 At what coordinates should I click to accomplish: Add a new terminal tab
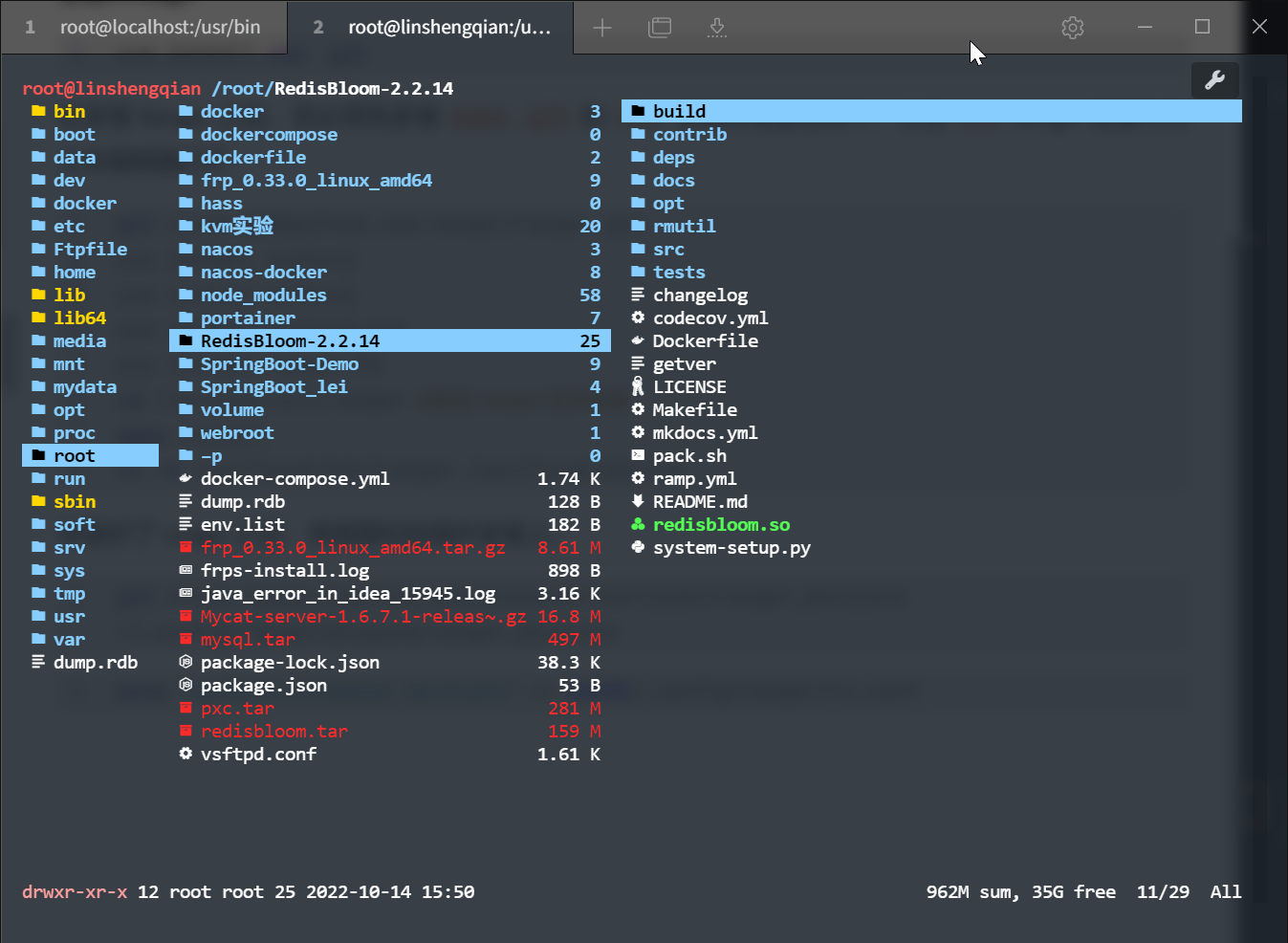coord(602,28)
